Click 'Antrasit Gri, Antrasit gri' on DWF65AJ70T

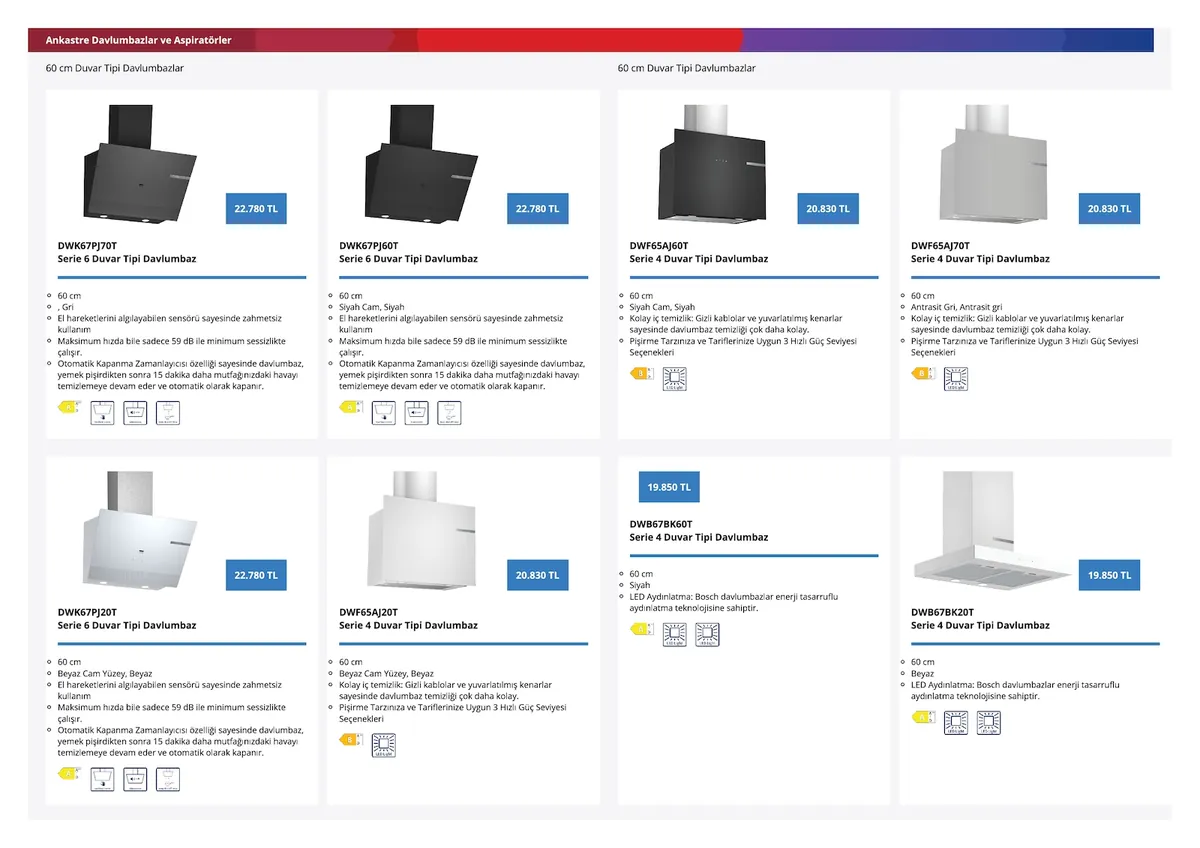957,307
